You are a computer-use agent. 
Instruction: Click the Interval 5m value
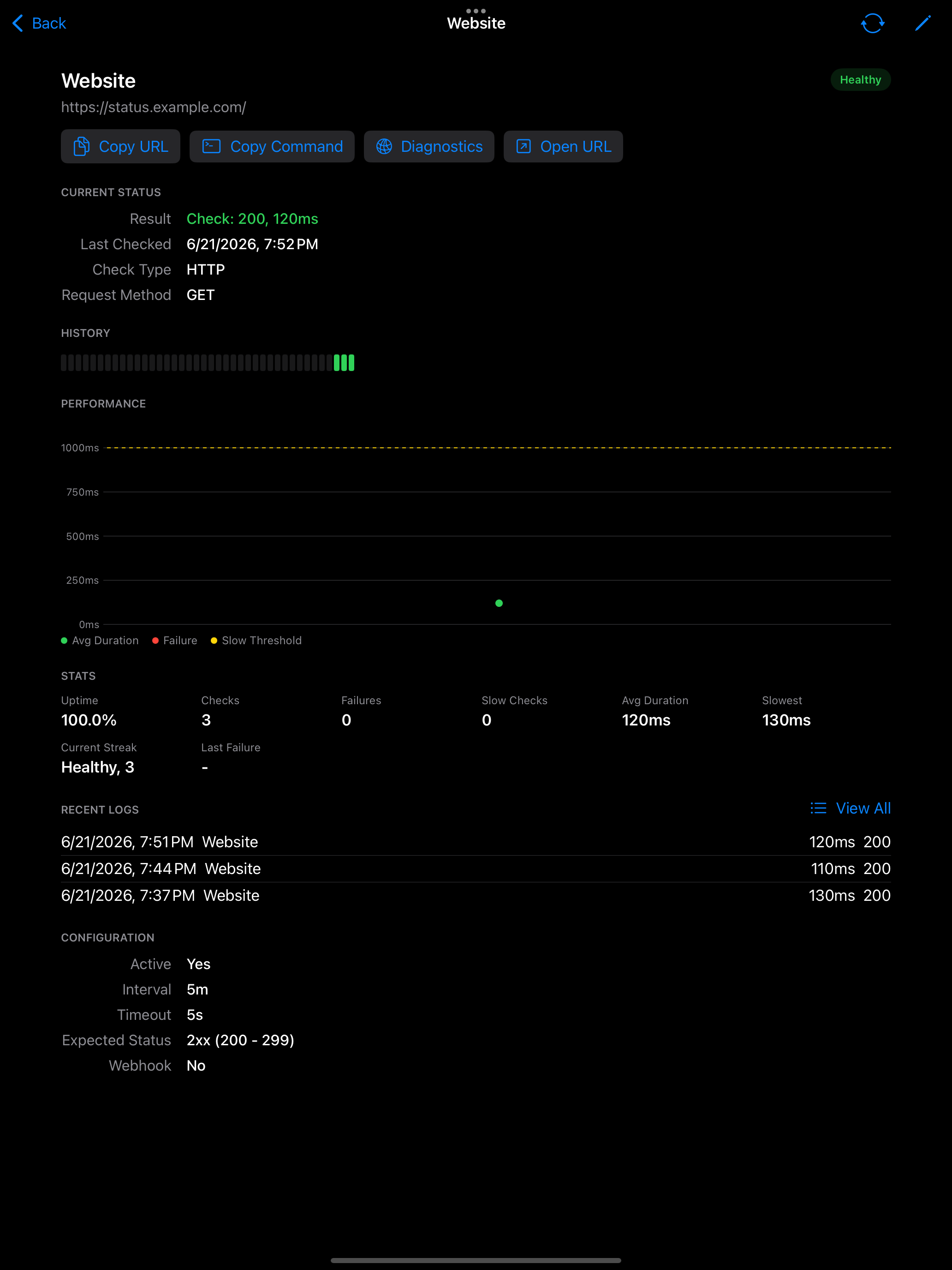pyautogui.click(x=197, y=989)
